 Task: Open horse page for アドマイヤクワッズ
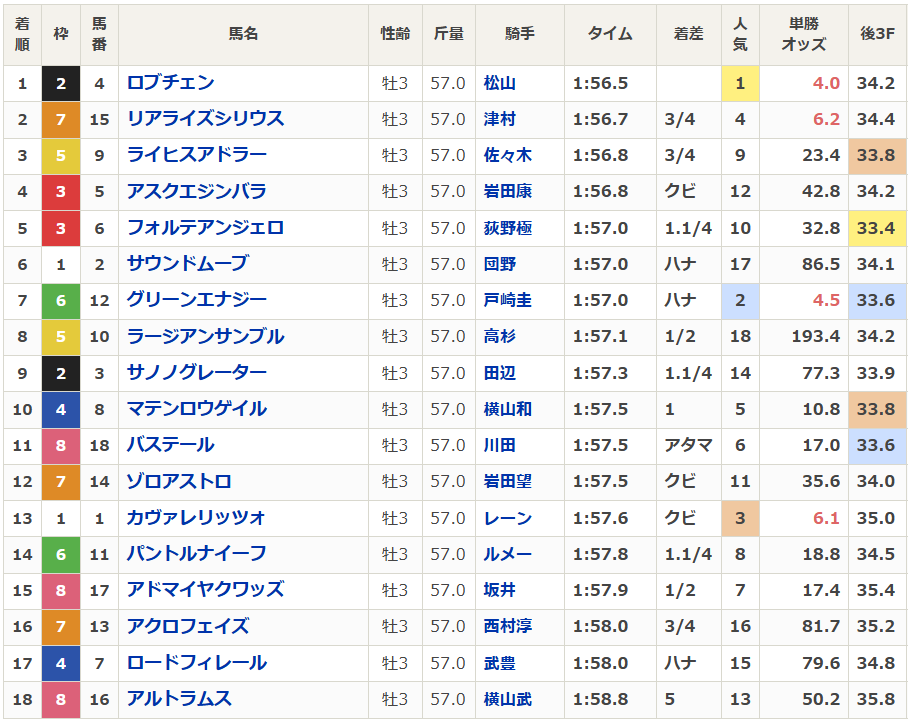[x=206, y=590]
